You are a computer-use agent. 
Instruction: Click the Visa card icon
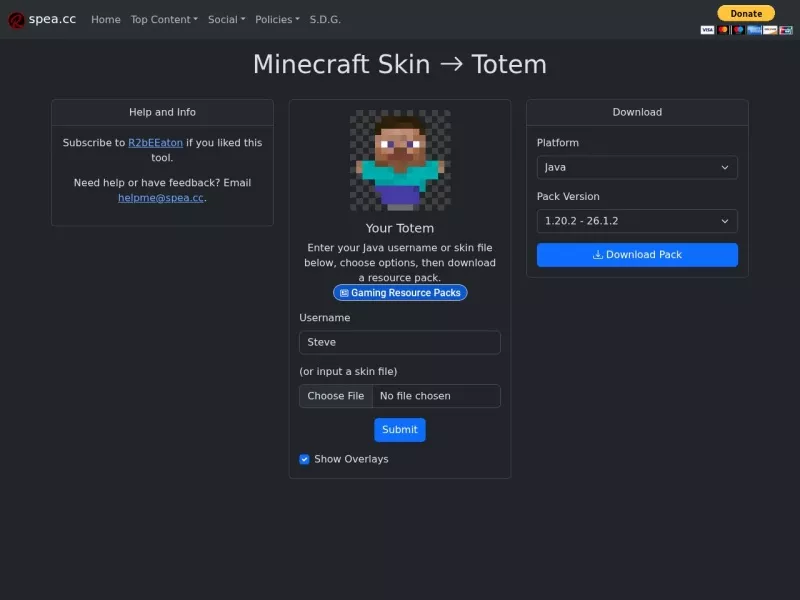click(707, 30)
